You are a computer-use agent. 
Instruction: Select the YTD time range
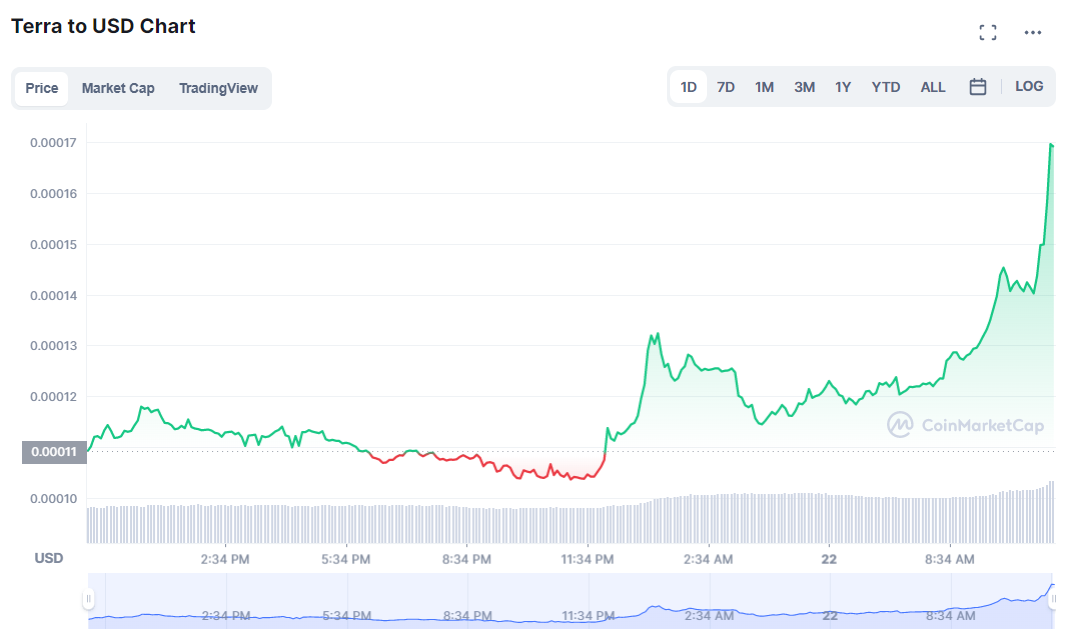(x=886, y=87)
